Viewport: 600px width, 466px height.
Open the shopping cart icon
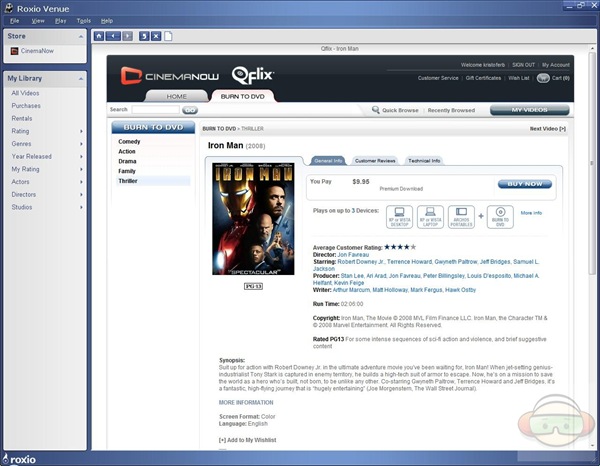tap(543, 77)
